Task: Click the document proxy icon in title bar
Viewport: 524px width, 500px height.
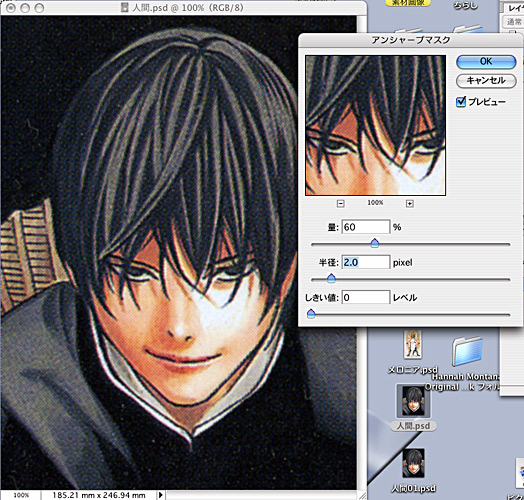Action: tap(125, 8)
